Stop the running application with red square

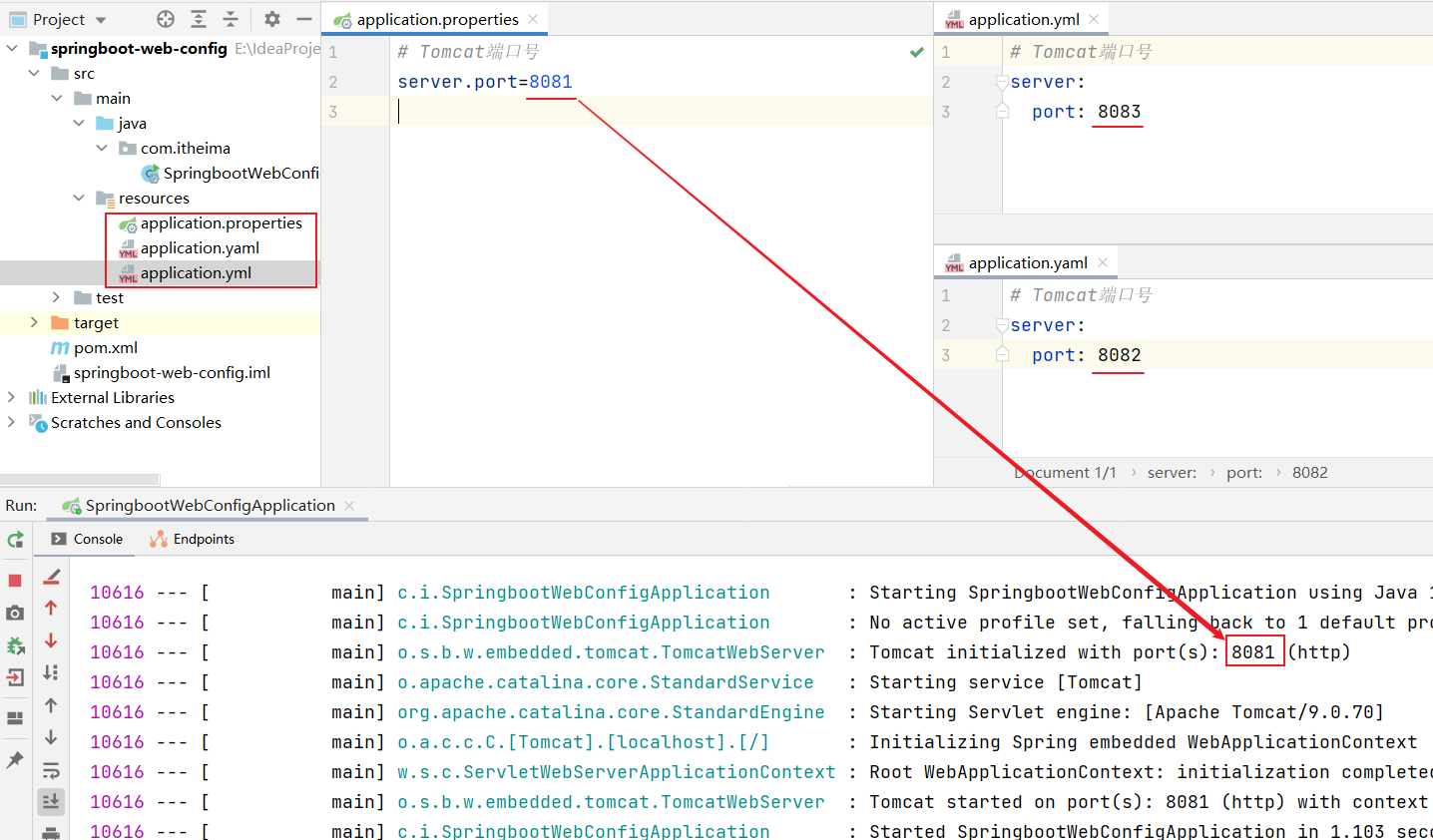[15, 581]
